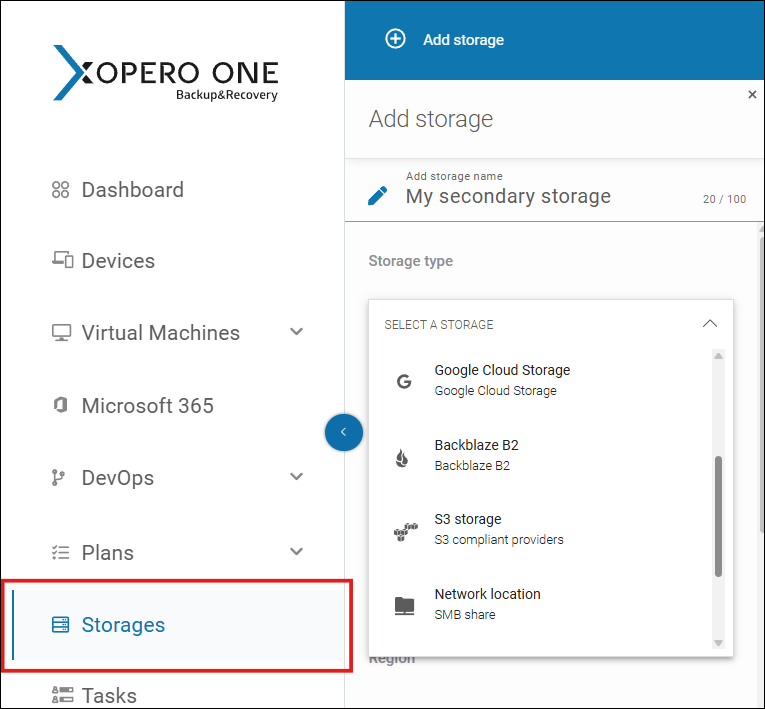Click the 'Add storage' panel heading
Screen dimensions: 765x709
431,119
